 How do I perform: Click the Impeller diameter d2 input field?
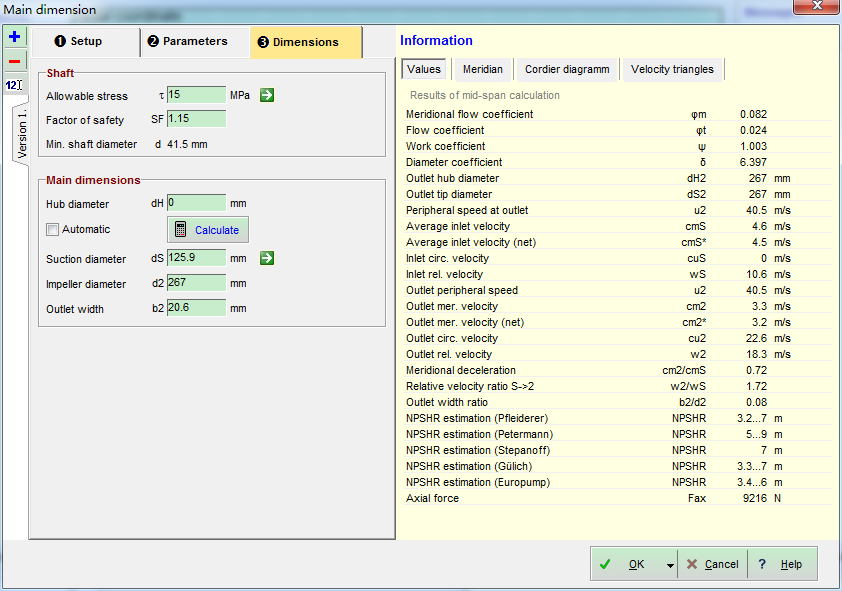pyautogui.click(x=197, y=283)
